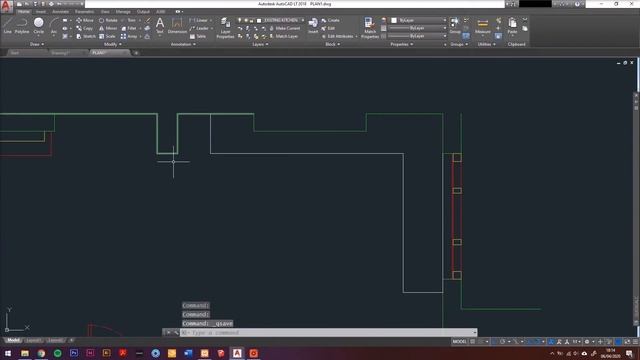The width and height of the screenshot is (640, 360).
Task: Open Layer Properties manager
Action: coord(225,28)
